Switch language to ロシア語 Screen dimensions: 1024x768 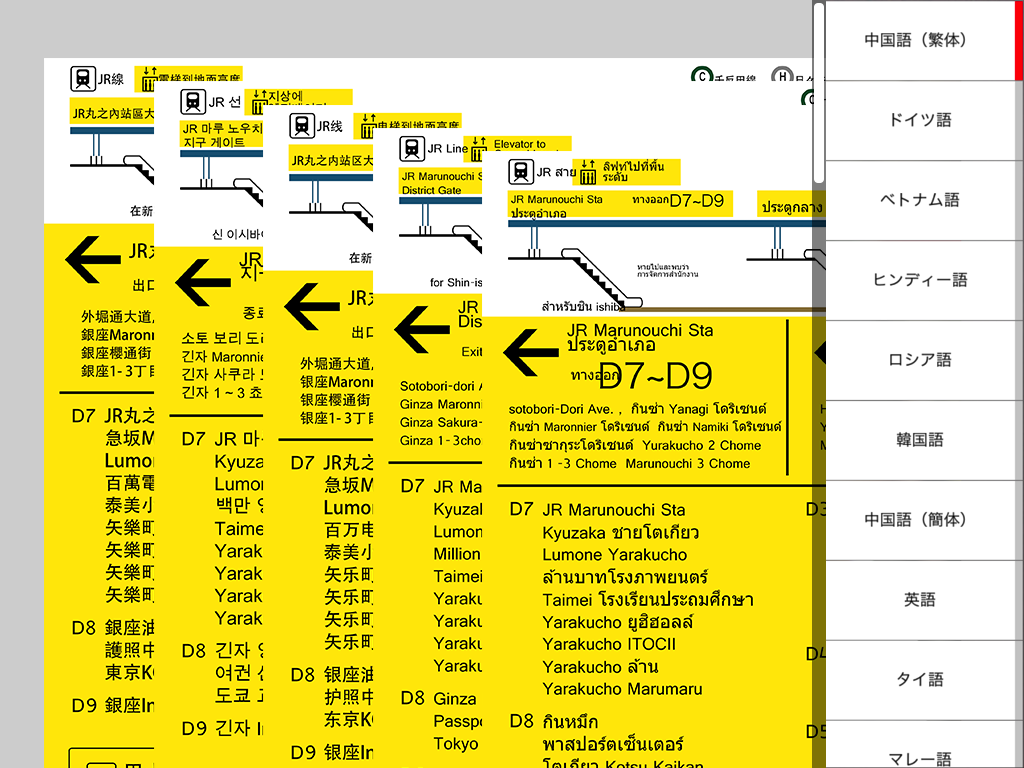(919, 360)
